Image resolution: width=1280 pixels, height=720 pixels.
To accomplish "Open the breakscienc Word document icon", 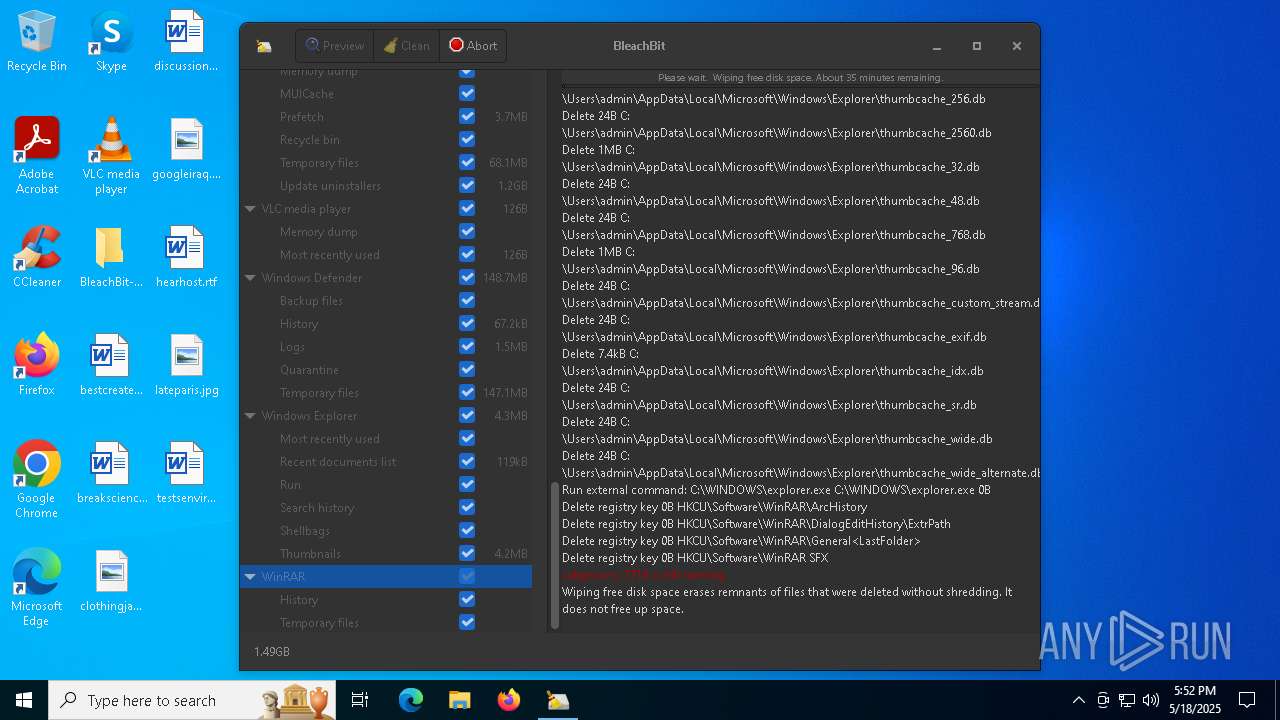I will (111, 473).
